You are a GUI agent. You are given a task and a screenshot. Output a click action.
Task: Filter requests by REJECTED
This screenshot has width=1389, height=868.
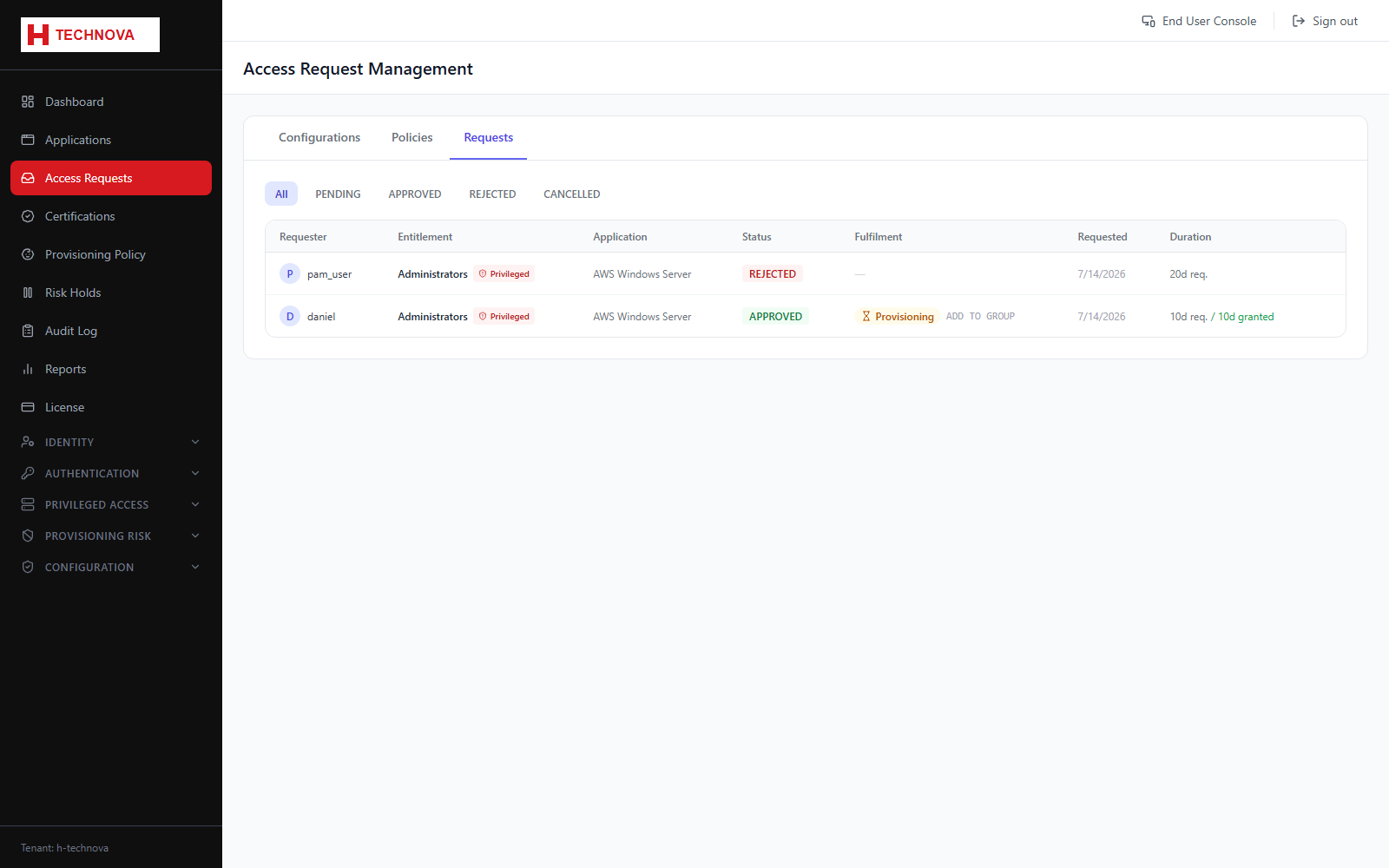[x=492, y=194]
